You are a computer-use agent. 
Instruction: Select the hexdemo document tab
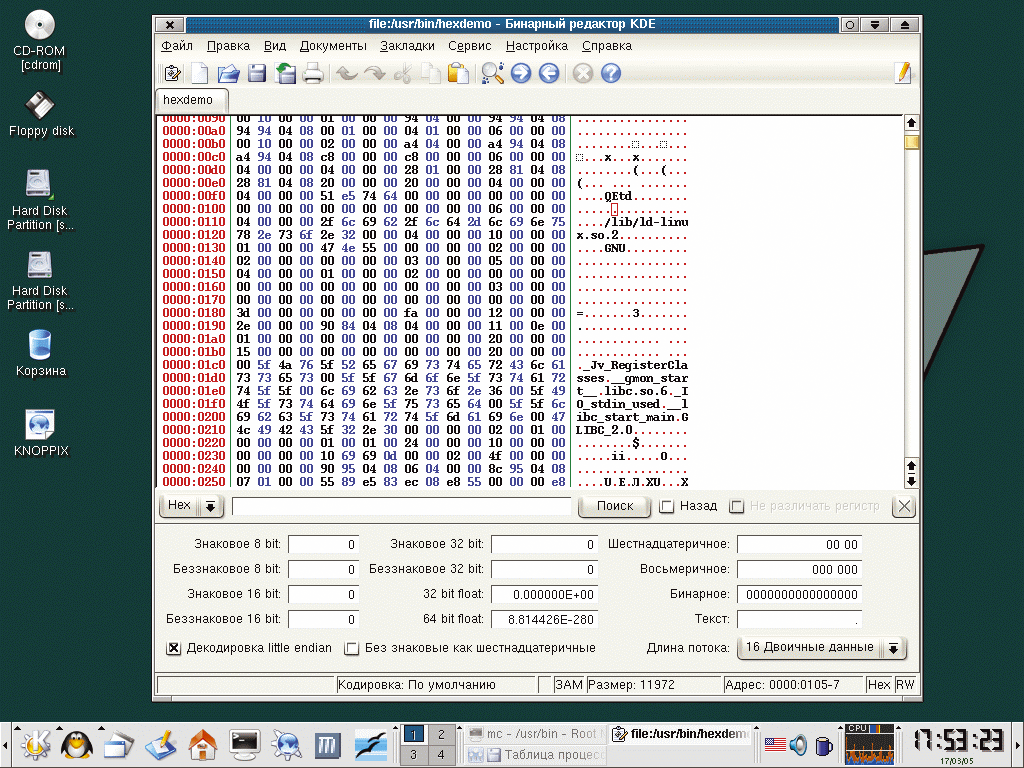(x=191, y=100)
